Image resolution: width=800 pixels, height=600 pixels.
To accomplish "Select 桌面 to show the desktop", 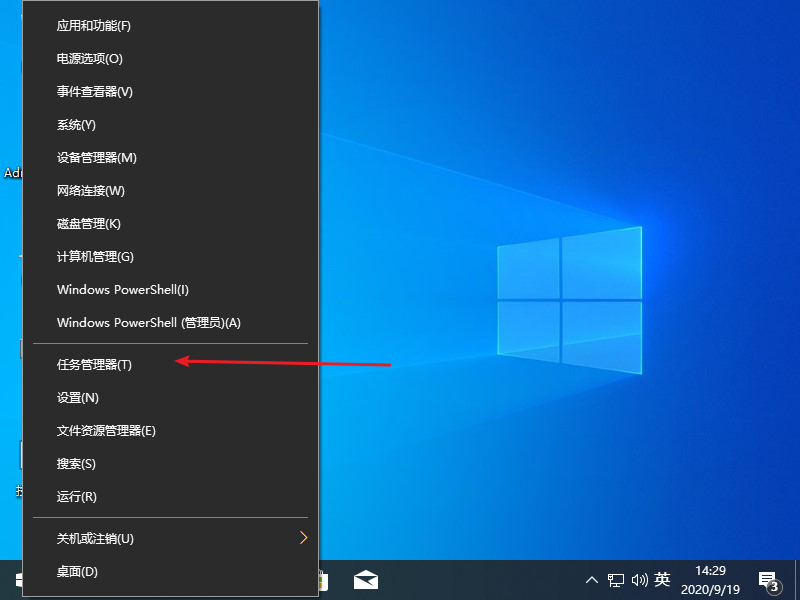I will tap(77, 571).
